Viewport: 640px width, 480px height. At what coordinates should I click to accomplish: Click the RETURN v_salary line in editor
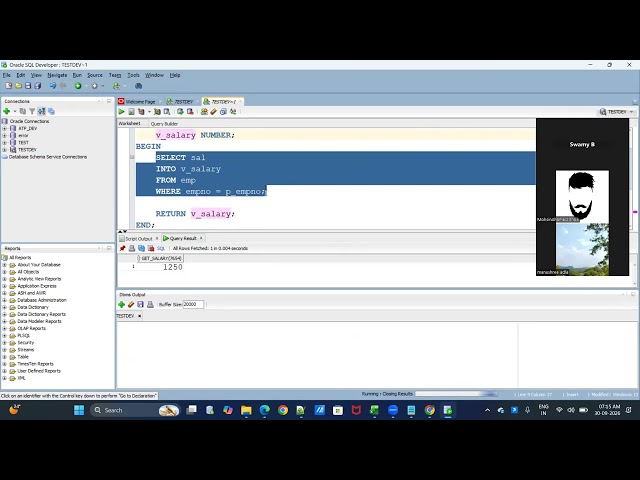click(x=195, y=213)
